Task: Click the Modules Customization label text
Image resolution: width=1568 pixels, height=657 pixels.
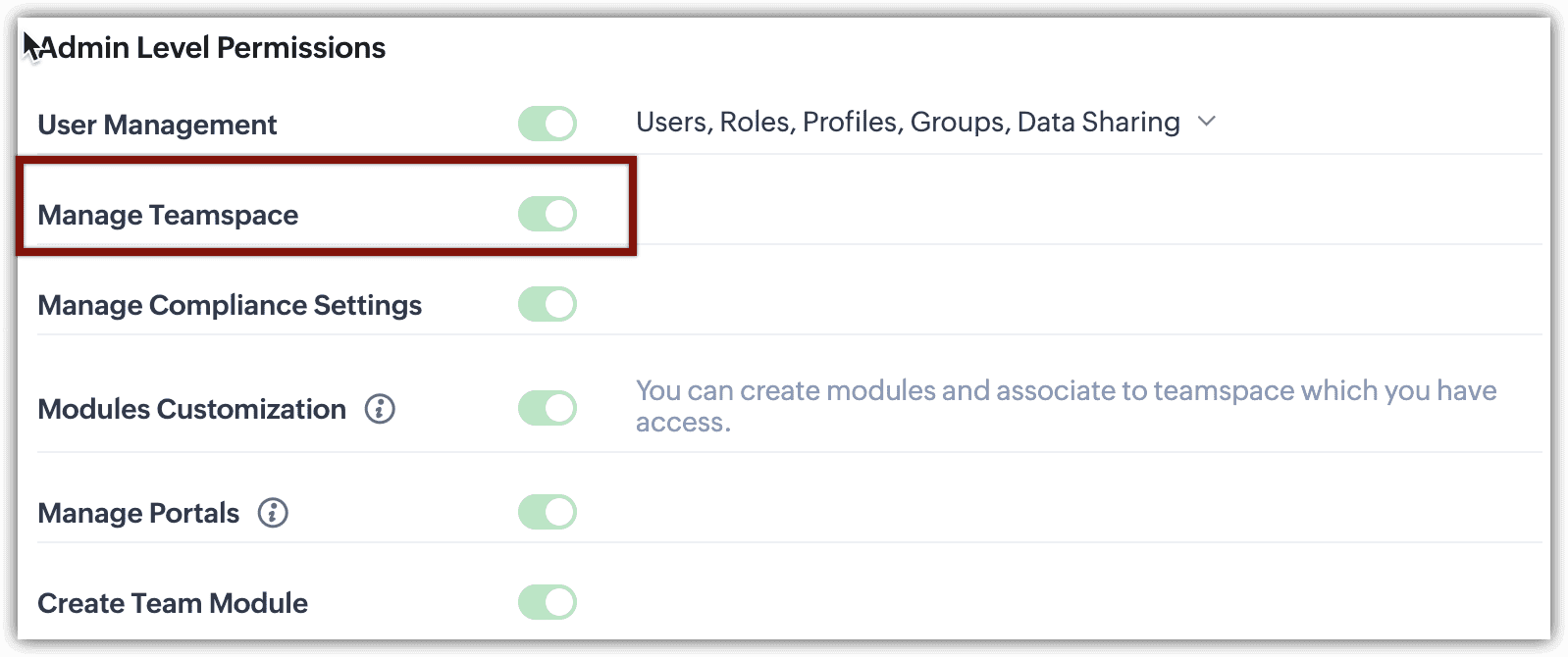Action: 191,410
